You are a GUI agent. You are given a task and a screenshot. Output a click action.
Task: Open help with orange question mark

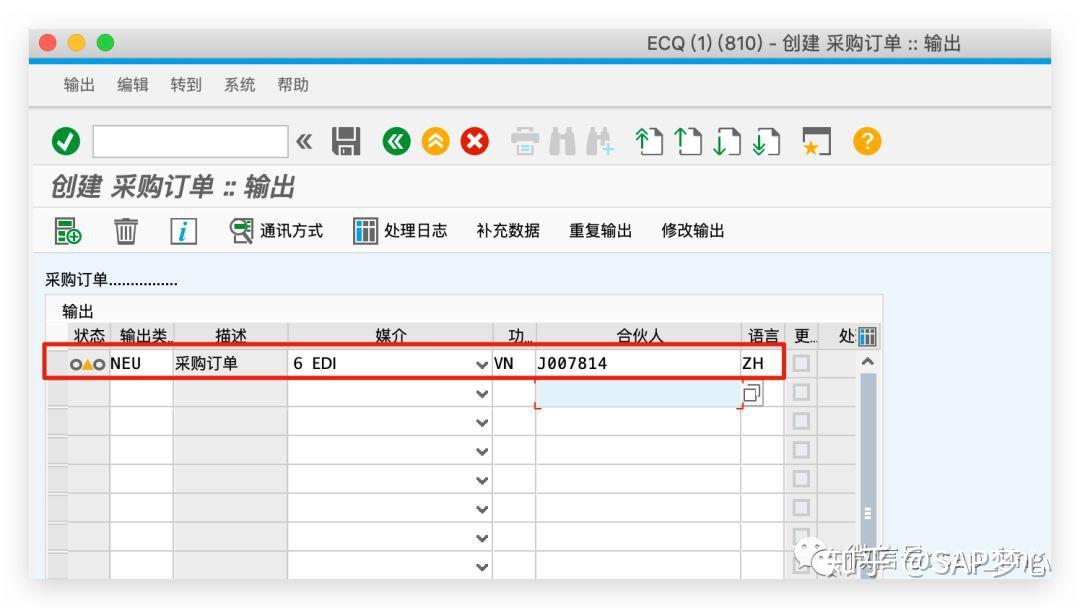[x=866, y=142]
